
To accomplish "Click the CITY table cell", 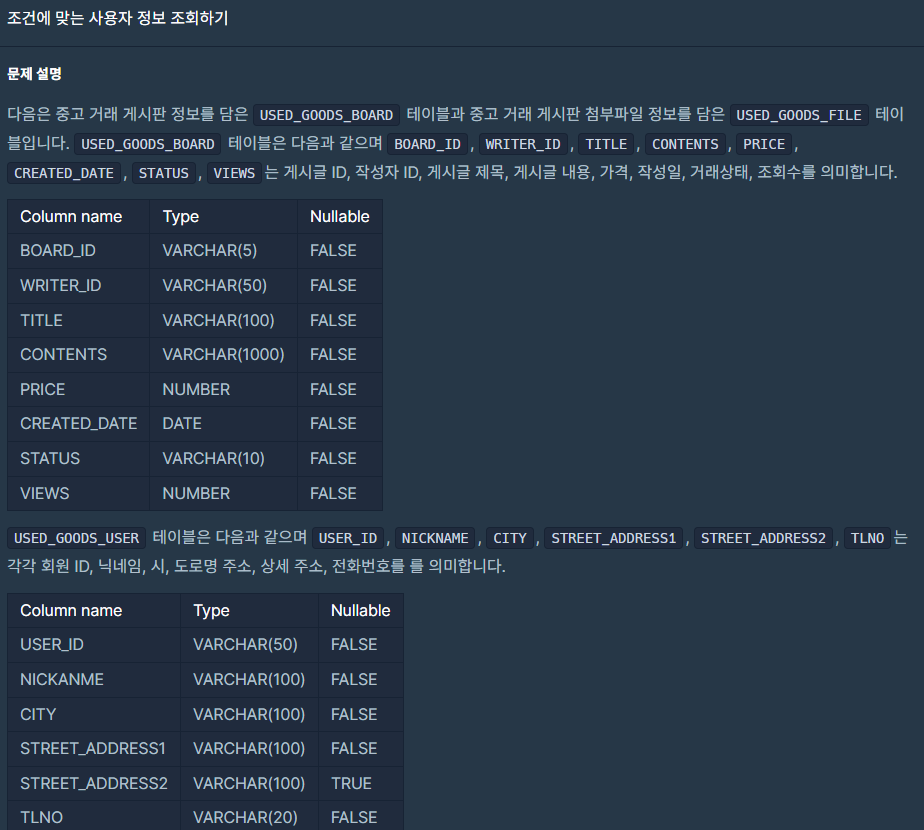I will click(x=94, y=714).
